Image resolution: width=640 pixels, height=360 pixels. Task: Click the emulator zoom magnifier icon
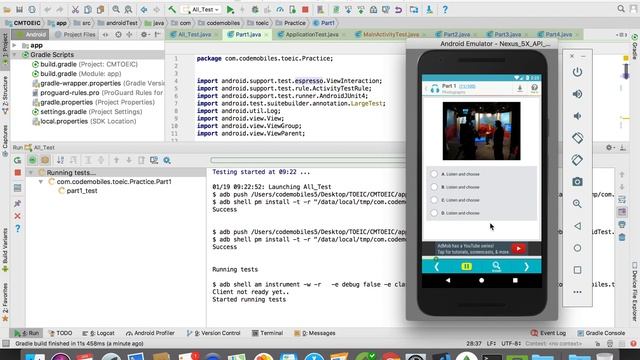[577, 204]
